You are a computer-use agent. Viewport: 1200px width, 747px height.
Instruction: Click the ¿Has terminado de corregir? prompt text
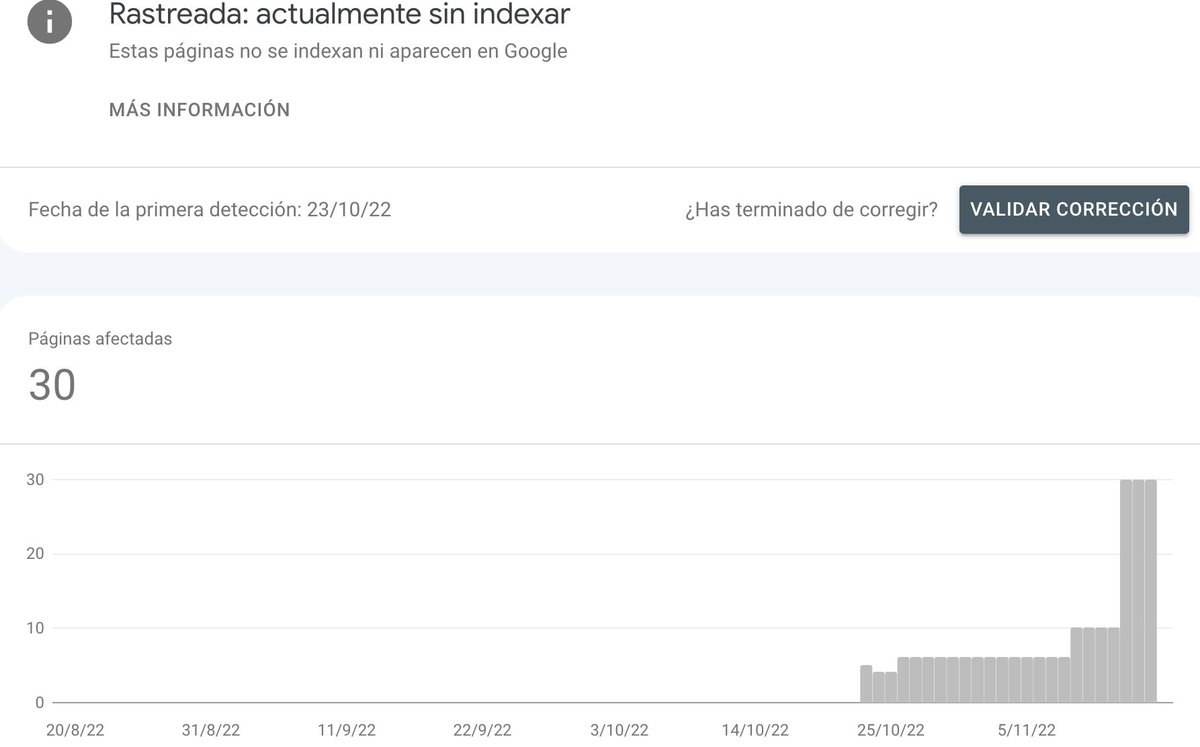[x=812, y=209]
